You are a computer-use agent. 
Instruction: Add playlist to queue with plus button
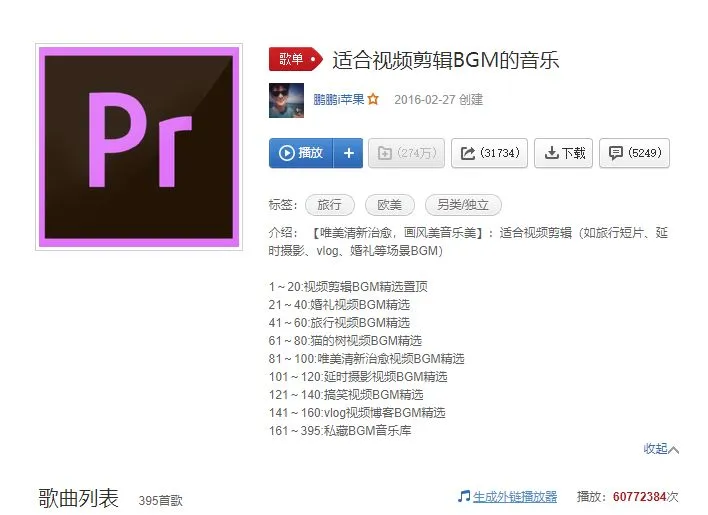[348, 153]
